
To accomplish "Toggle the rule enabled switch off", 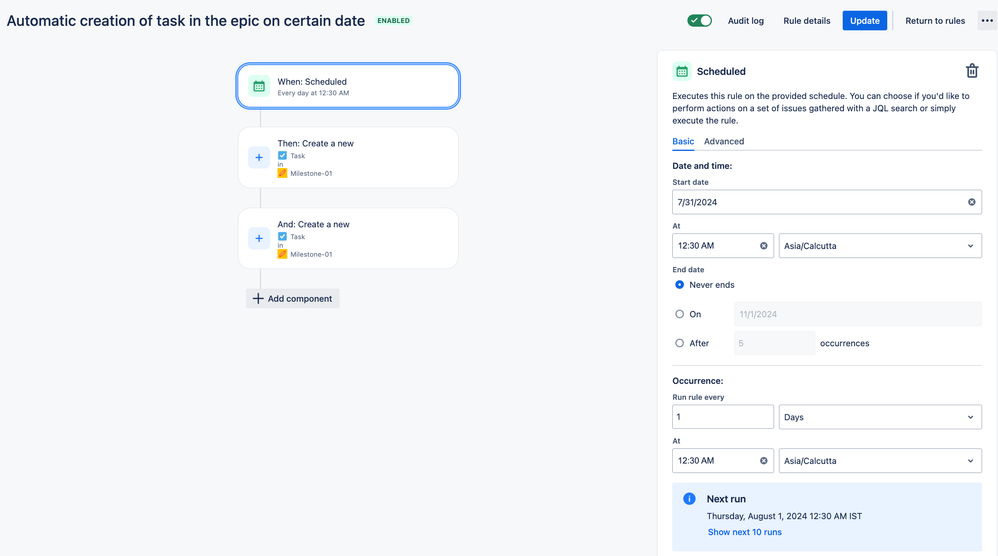I will coord(699,20).
